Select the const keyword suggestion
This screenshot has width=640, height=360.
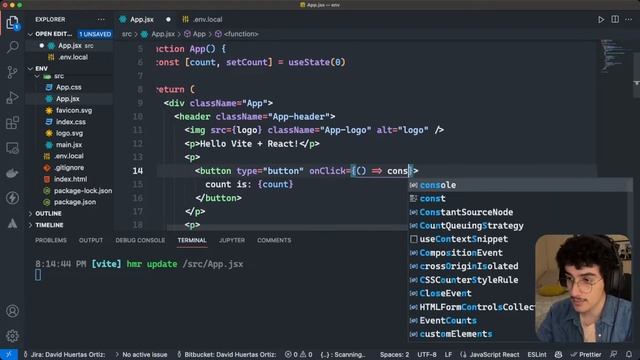tap(520, 198)
